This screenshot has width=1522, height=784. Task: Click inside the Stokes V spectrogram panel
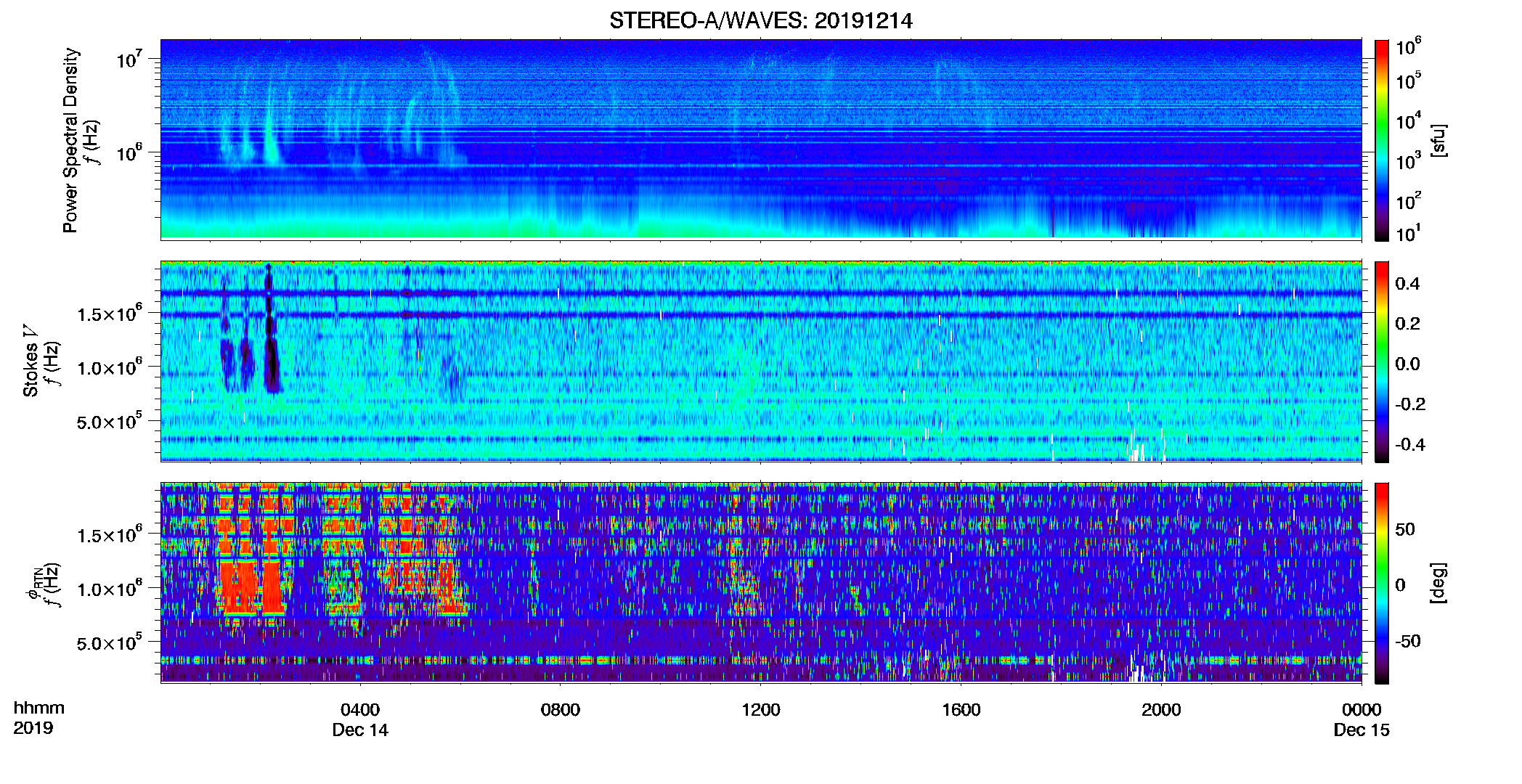click(760, 362)
